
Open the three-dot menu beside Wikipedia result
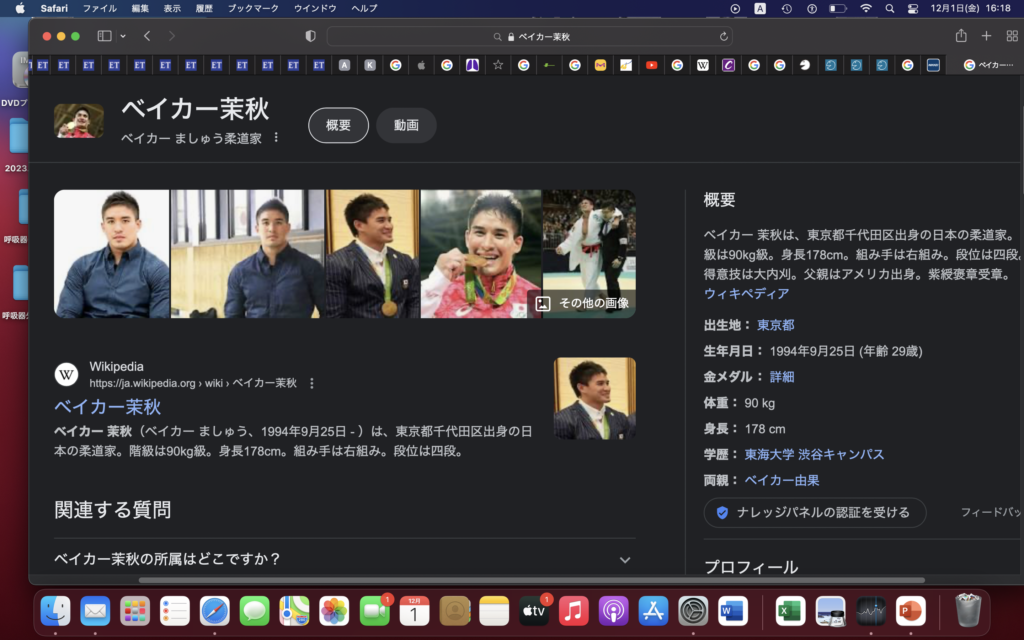(312, 383)
